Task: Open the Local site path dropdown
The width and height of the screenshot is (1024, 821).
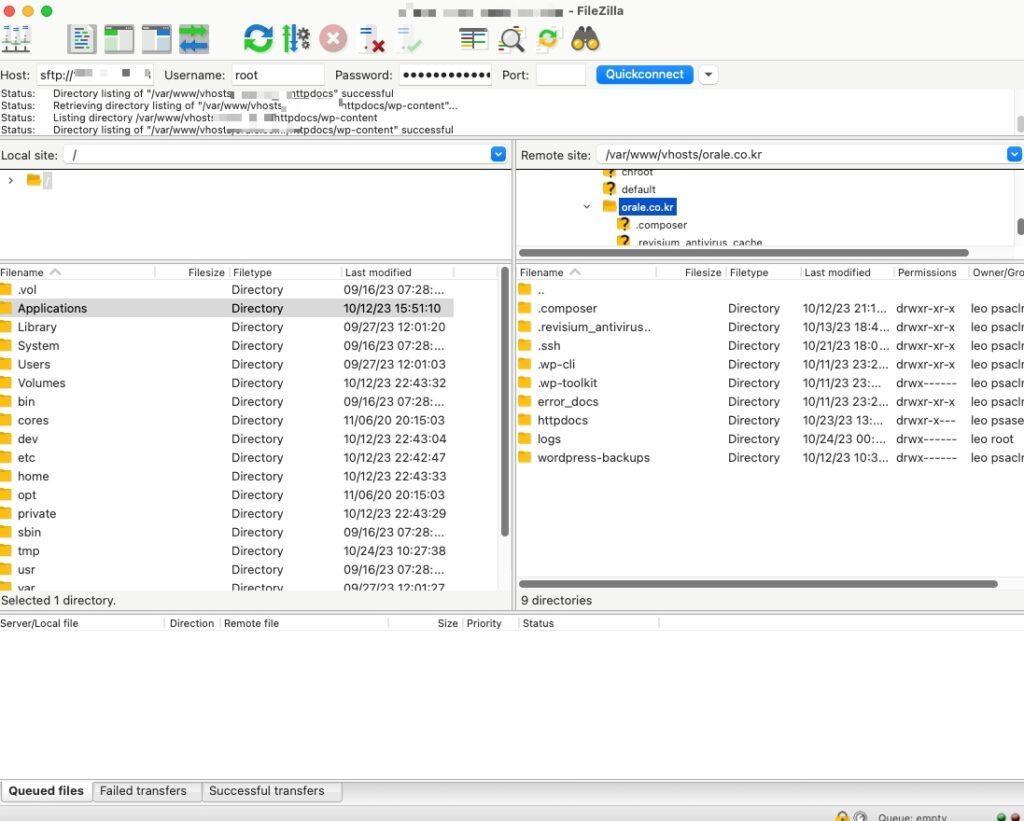Action: tap(498, 155)
